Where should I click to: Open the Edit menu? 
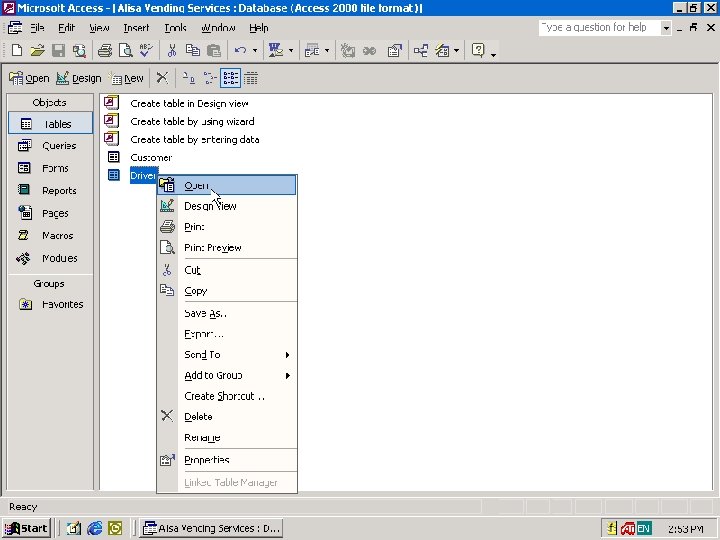point(67,28)
